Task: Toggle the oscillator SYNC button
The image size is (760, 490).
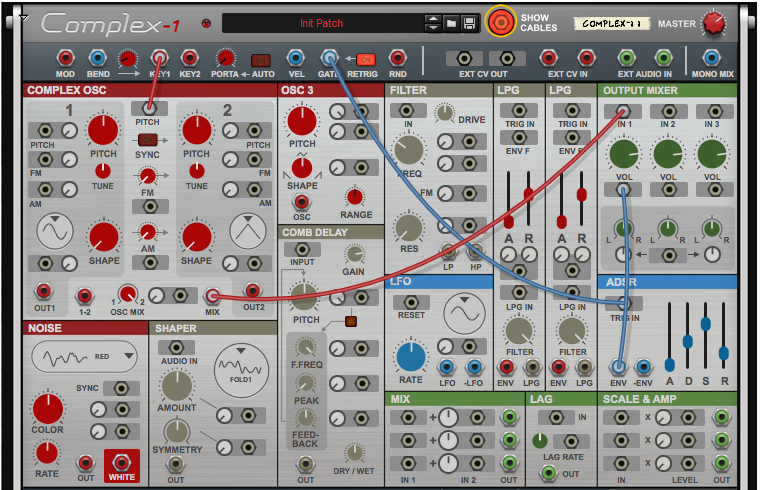Action: click(148, 140)
